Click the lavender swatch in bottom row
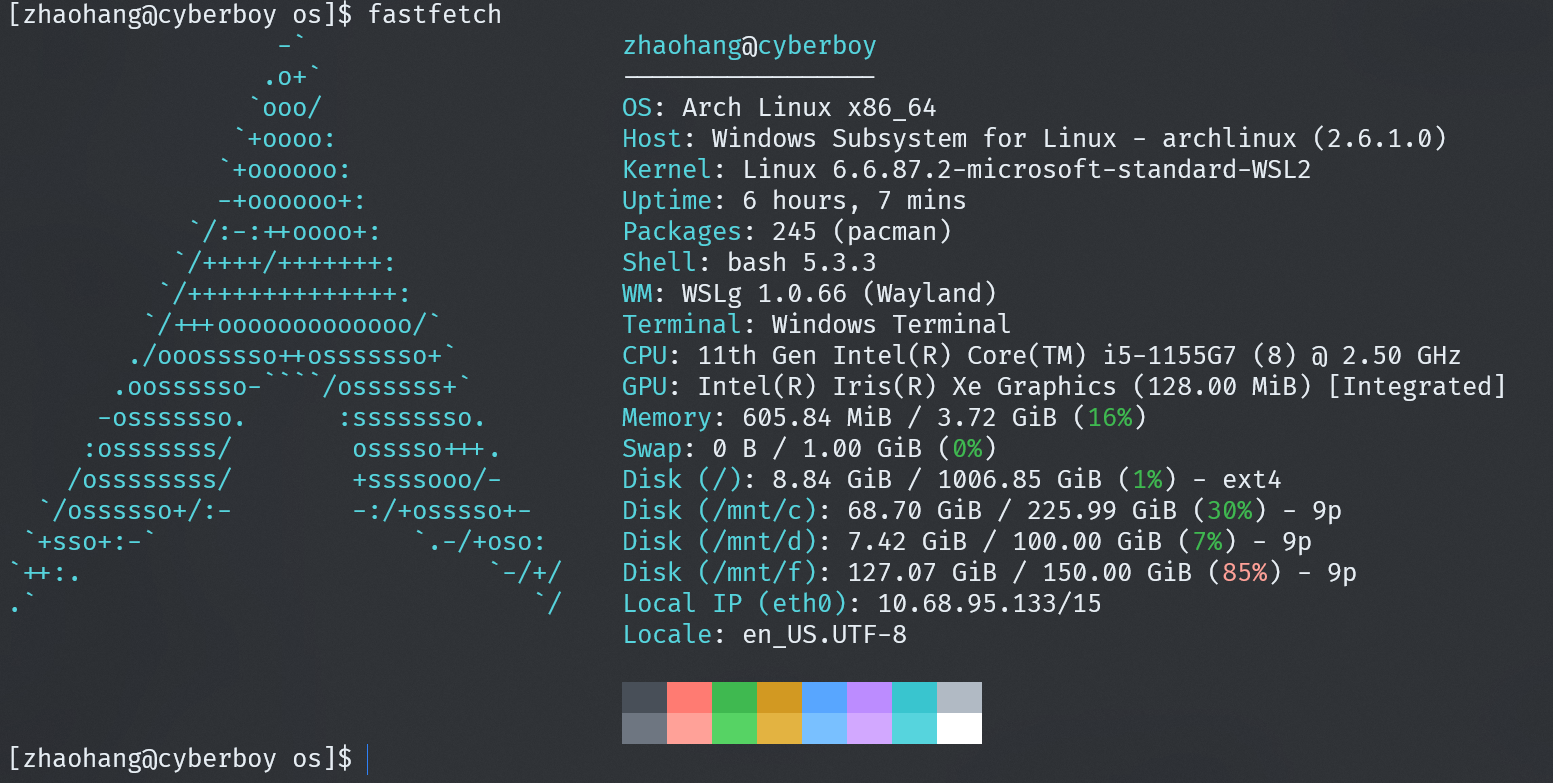 pyautogui.click(x=869, y=728)
